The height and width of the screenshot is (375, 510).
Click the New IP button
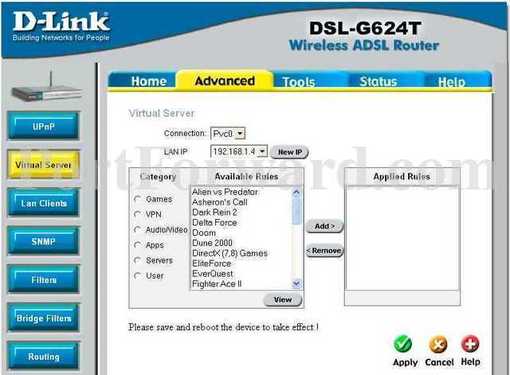click(x=289, y=152)
